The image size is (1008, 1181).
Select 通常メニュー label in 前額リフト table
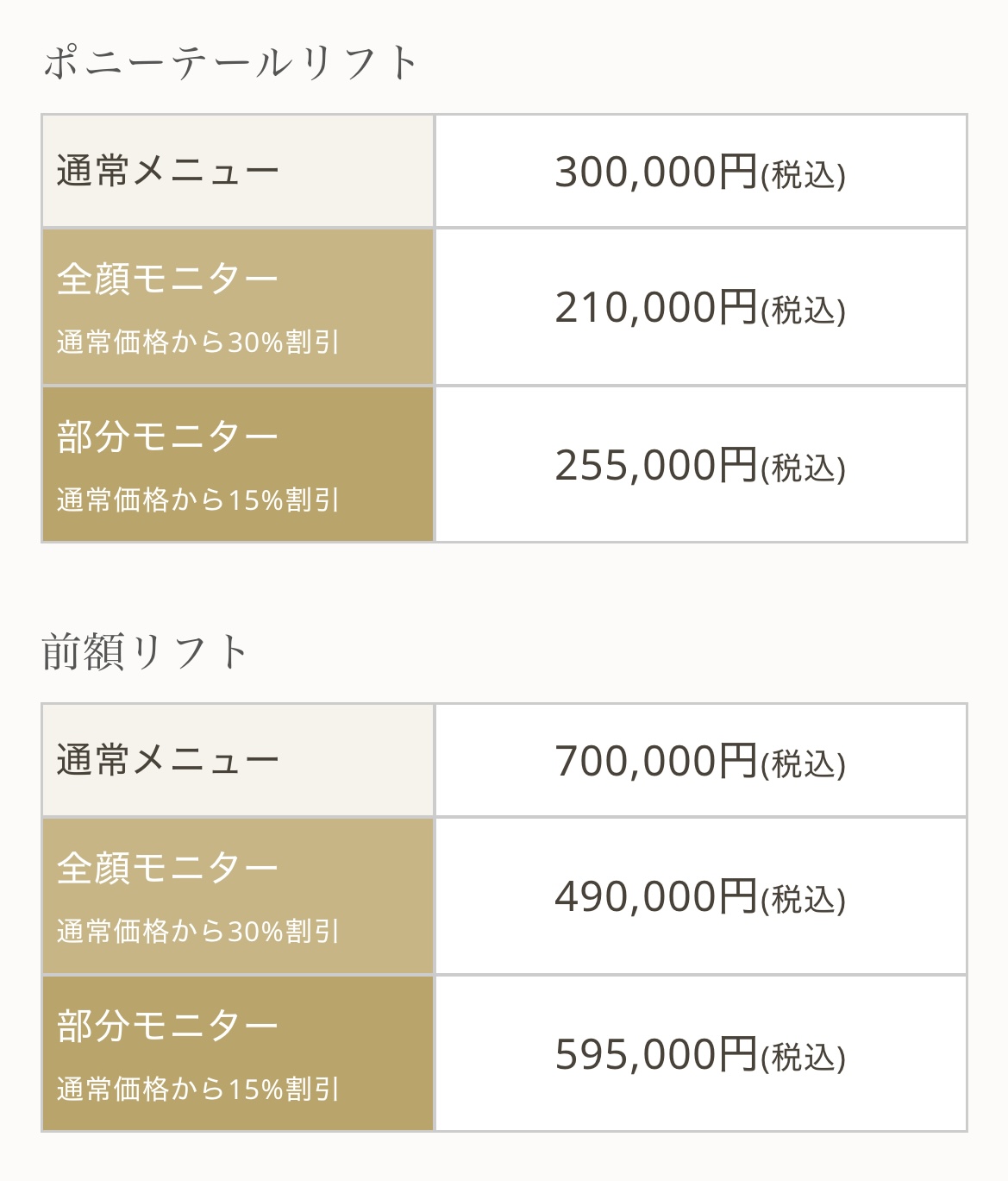pyautogui.click(x=168, y=760)
